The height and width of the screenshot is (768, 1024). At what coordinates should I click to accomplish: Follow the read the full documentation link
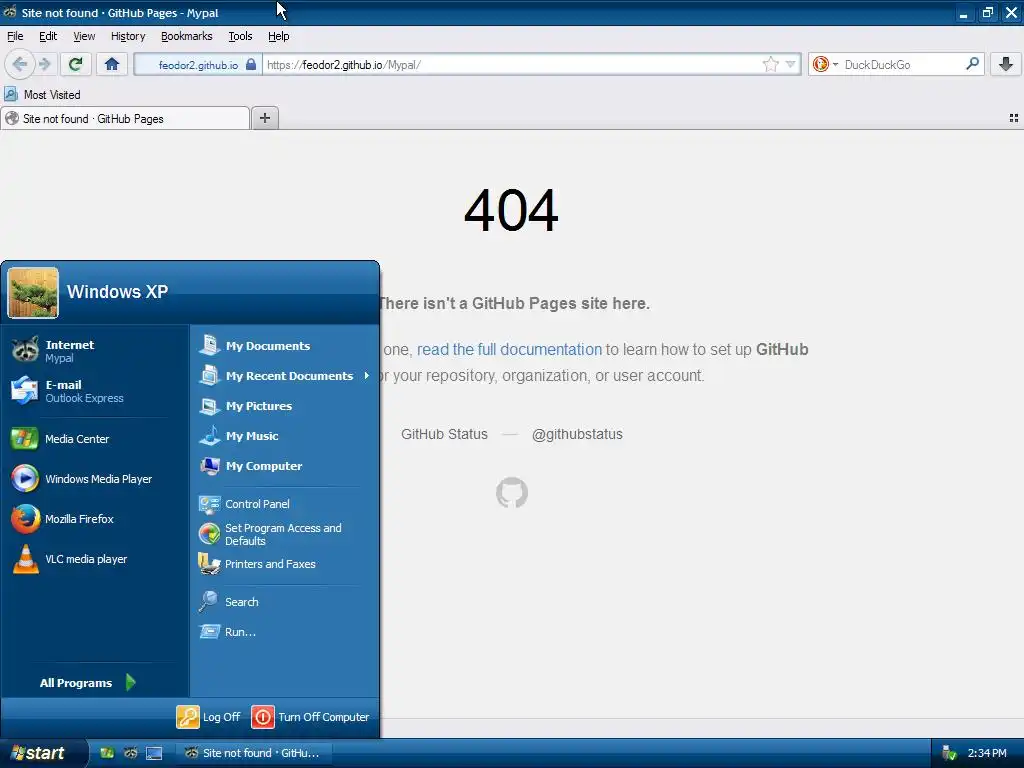click(509, 349)
